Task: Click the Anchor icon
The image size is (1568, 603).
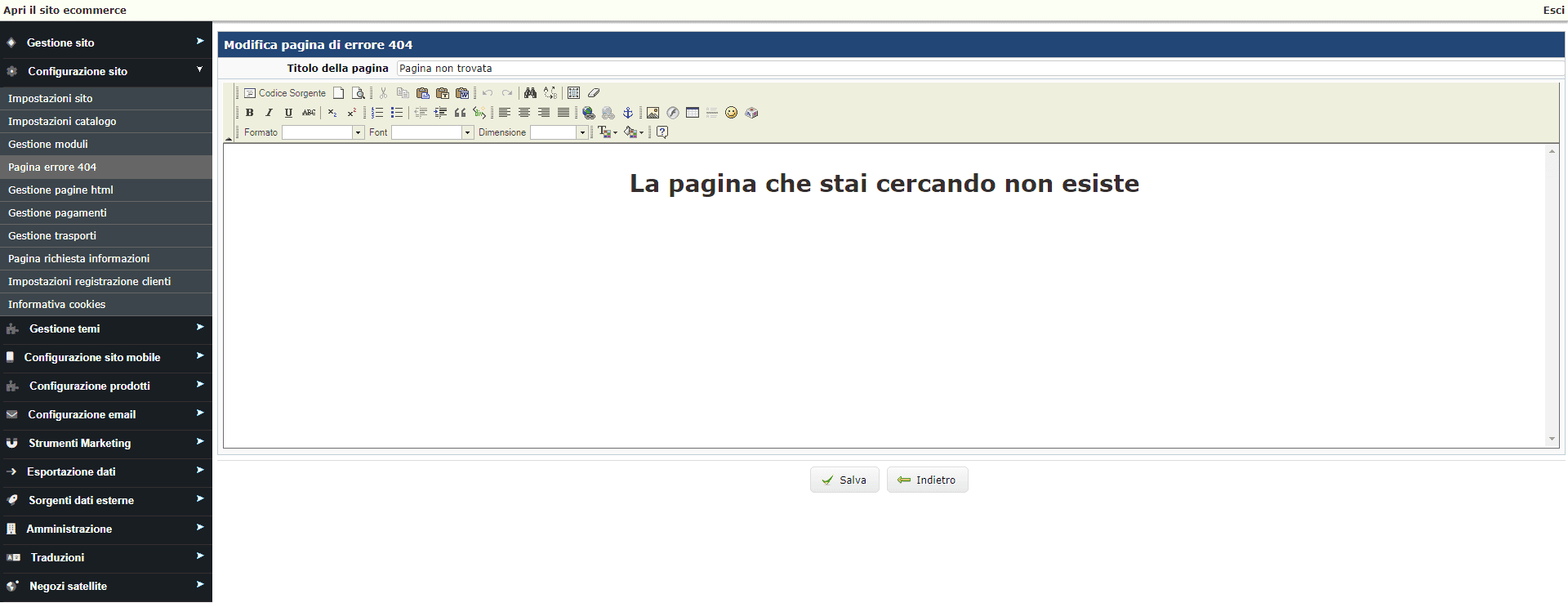Action: tap(628, 113)
